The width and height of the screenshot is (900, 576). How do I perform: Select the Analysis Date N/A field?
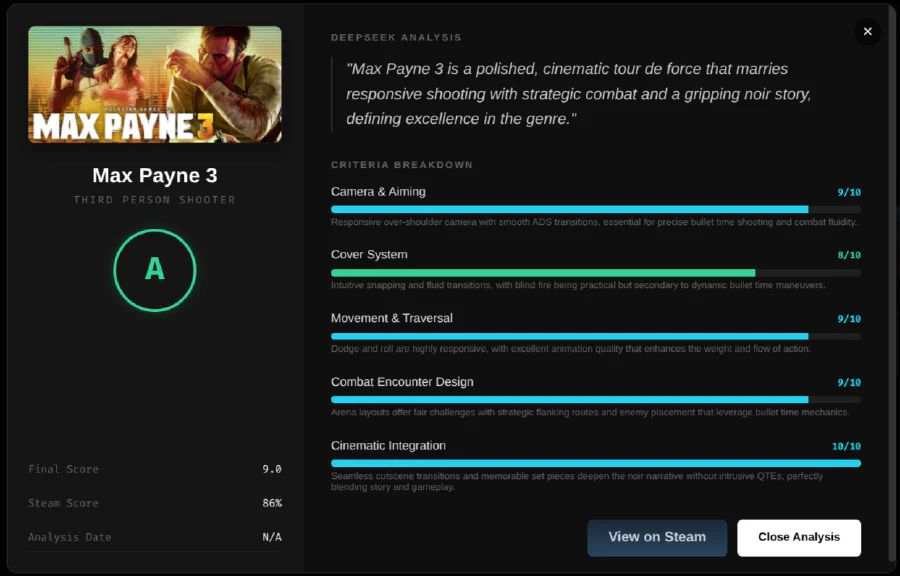(154, 537)
